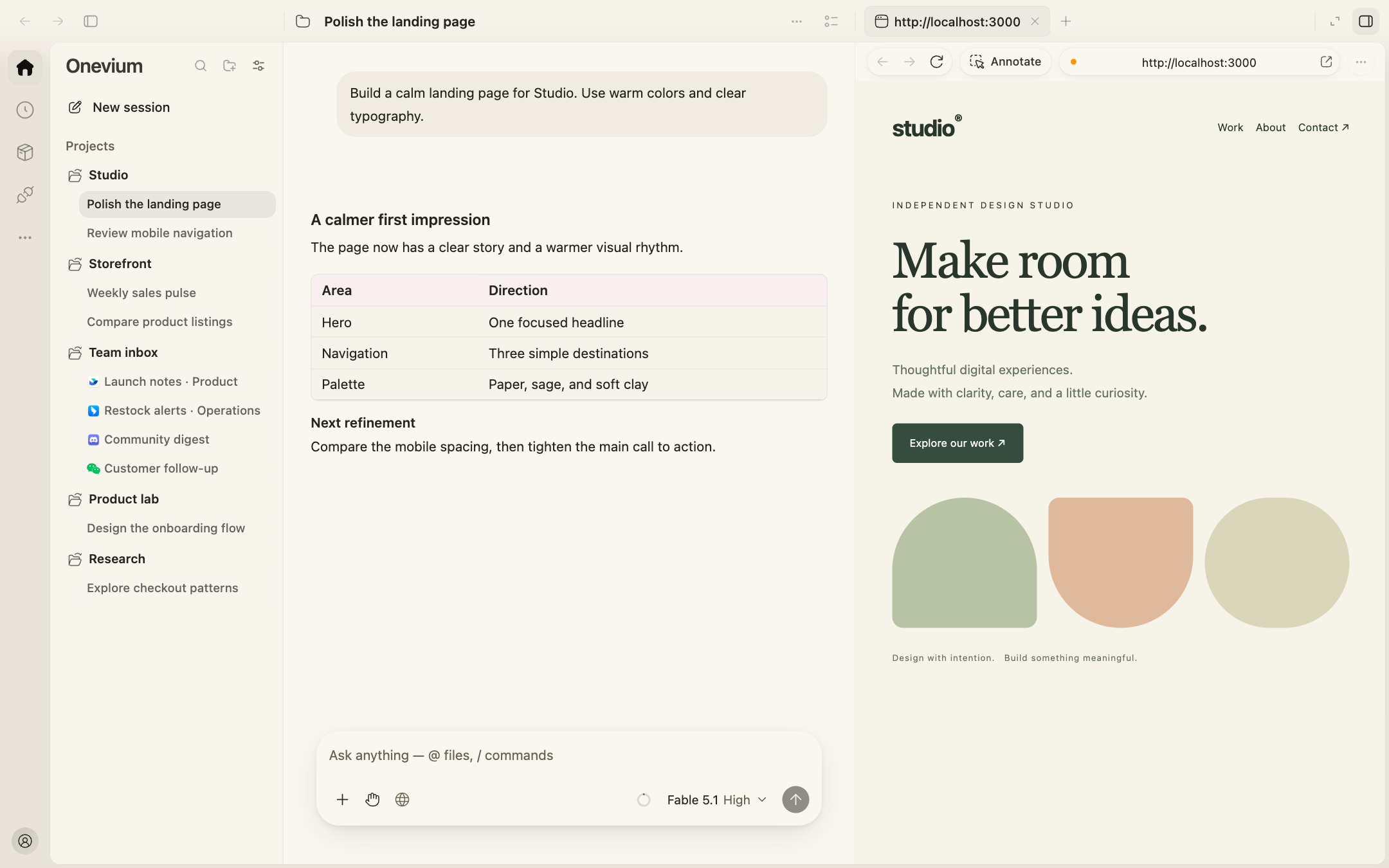Viewport: 1389px width, 868px height.
Task: Click the studio logo
Action: 927,127
